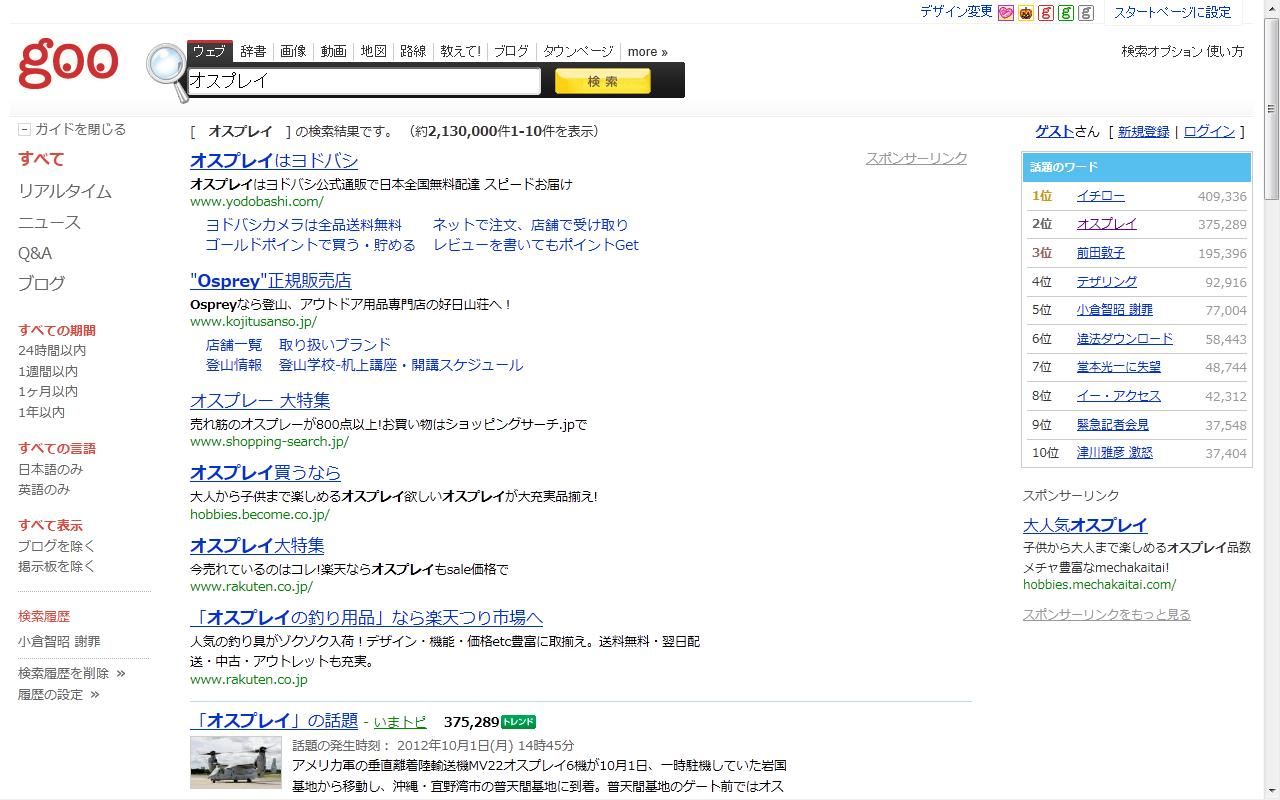Screen dimensions: 1280x800
Task: Filter results by リアルタイム
Action: point(65,191)
